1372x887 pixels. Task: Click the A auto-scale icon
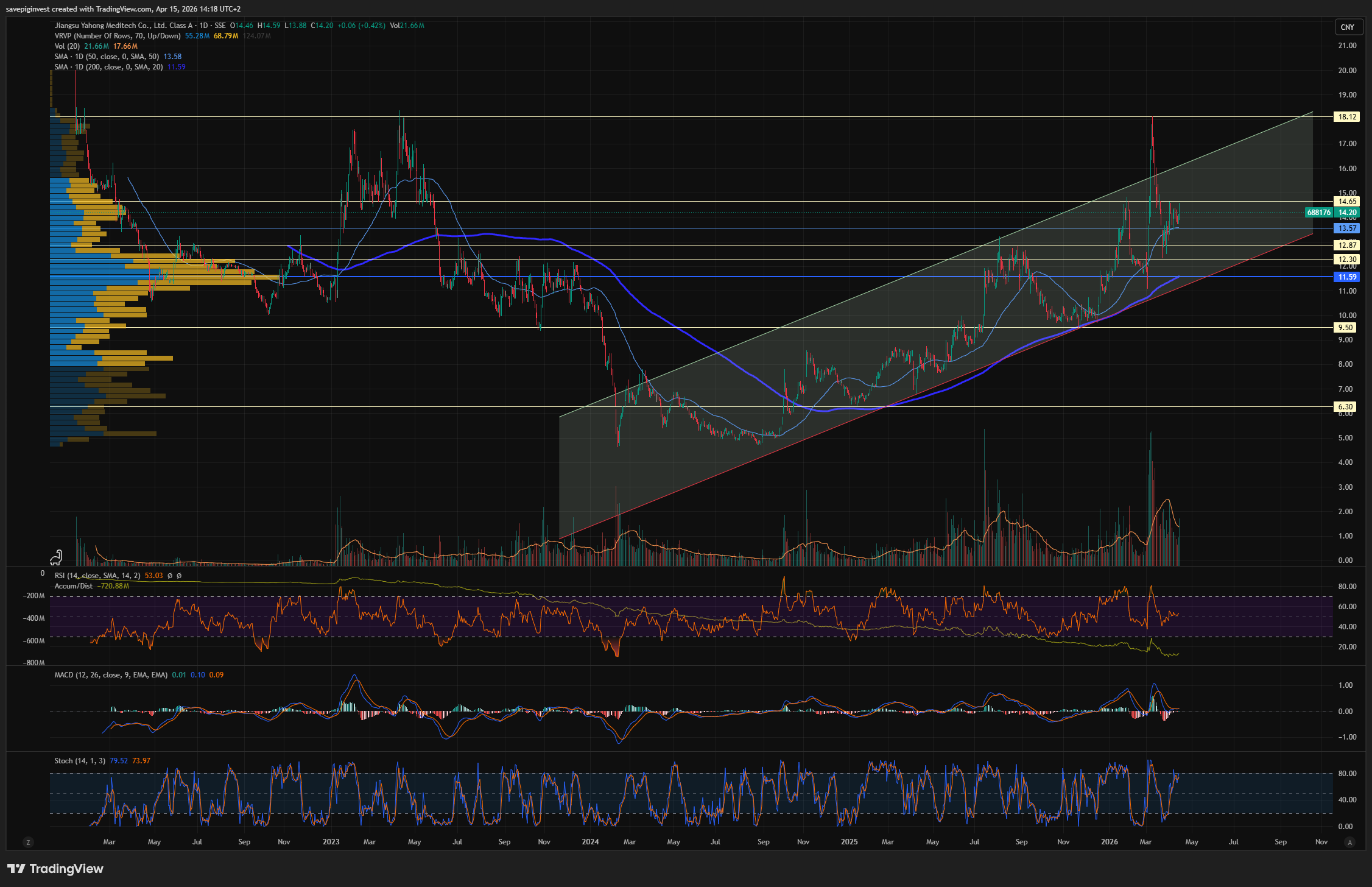tap(1349, 842)
